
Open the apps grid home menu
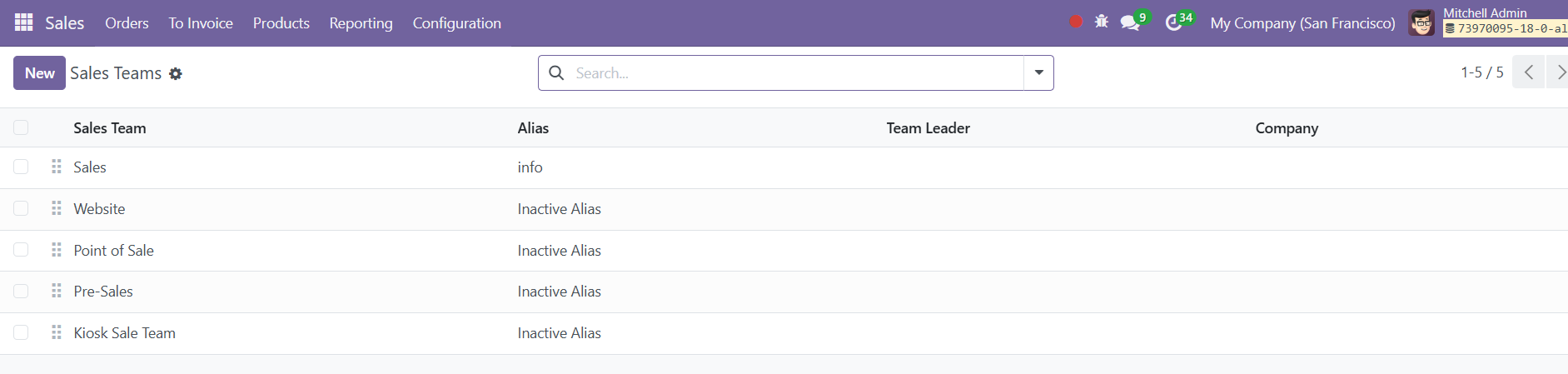pyautogui.click(x=24, y=22)
